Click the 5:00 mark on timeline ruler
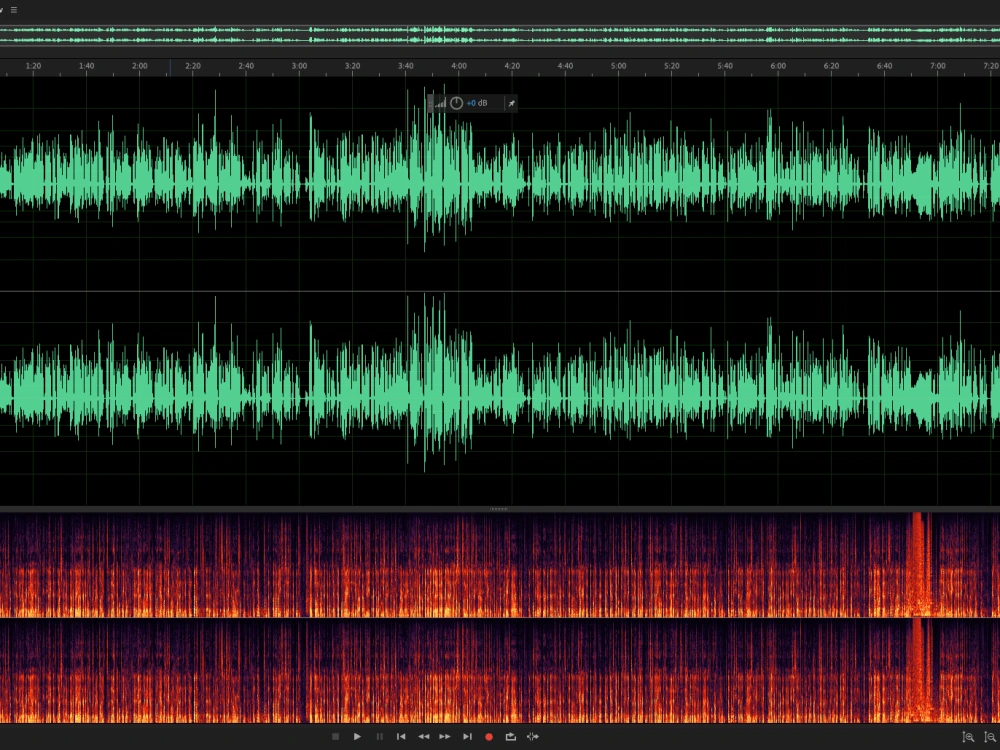The height and width of the screenshot is (750, 1000). (x=618, y=66)
